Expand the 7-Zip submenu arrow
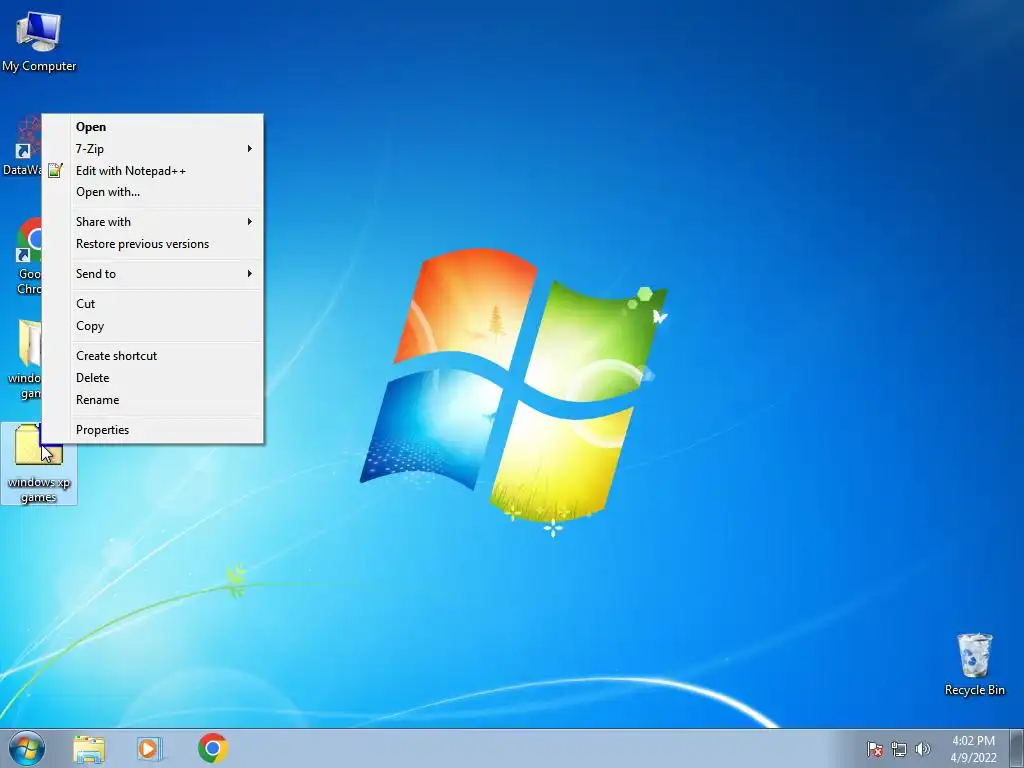Image resolution: width=1024 pixels, height=768 pixels. coord(249,149)
